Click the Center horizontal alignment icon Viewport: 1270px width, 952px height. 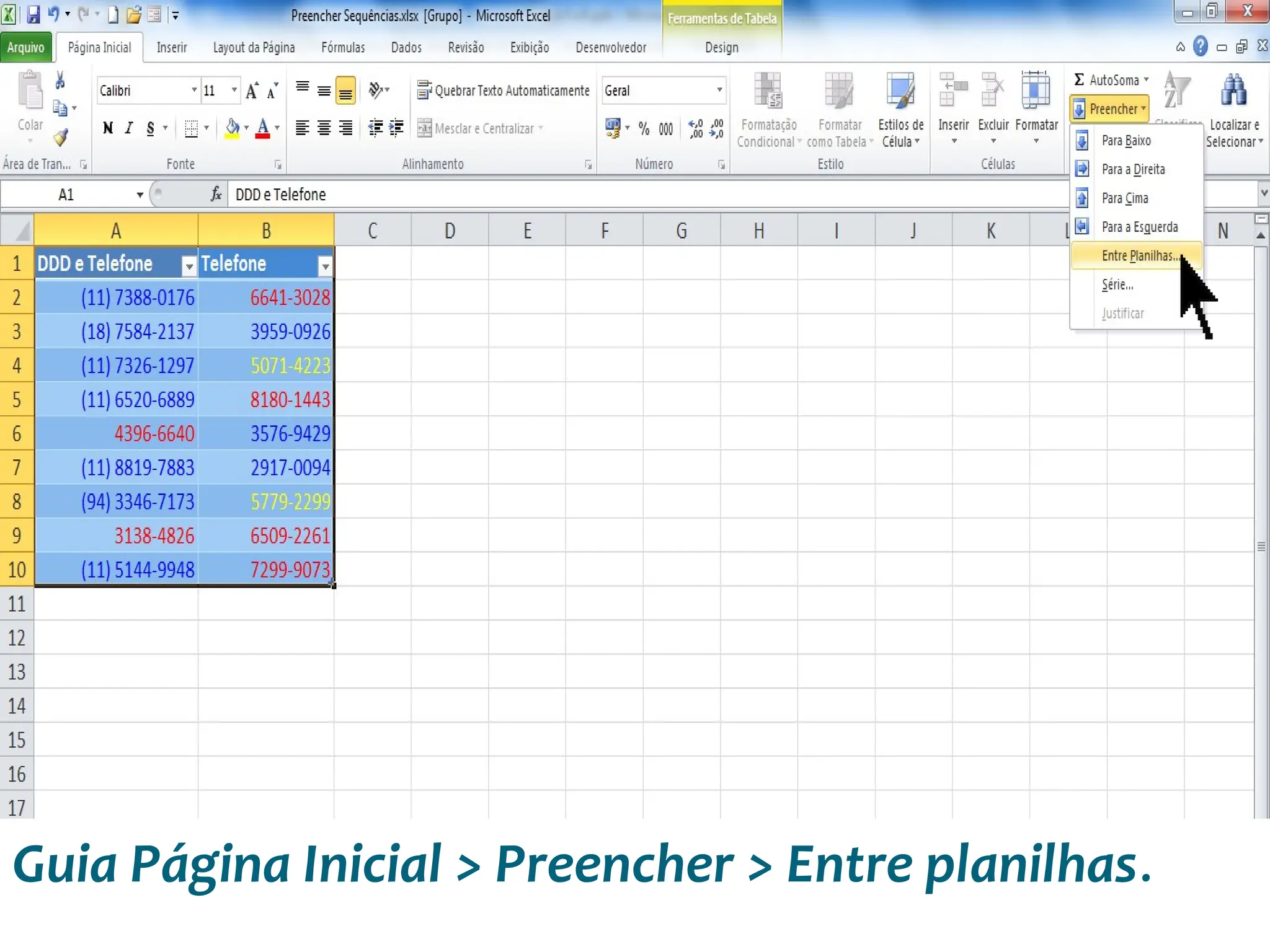(x=324, y=128)
